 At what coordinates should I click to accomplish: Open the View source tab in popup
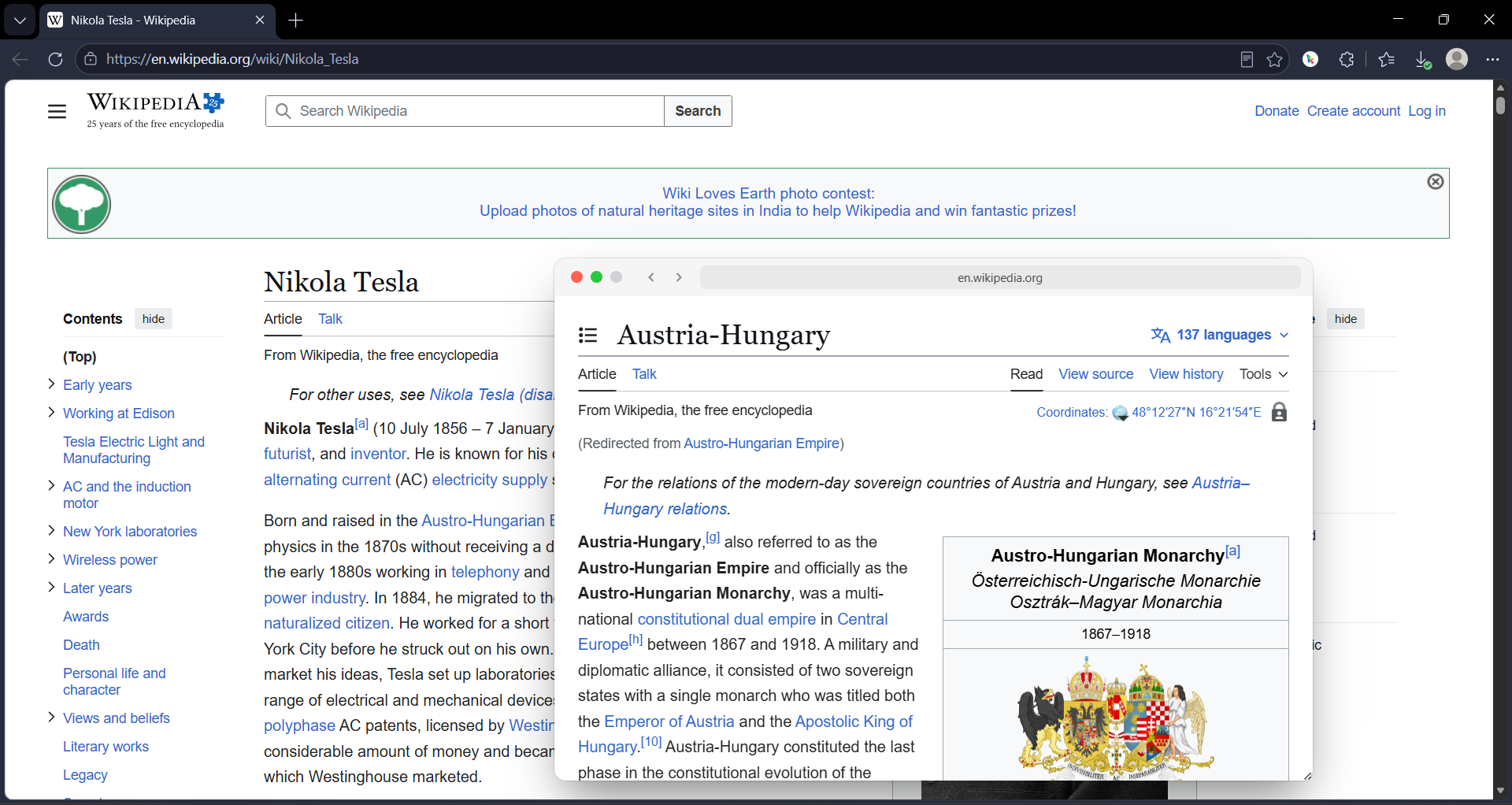1096,374
